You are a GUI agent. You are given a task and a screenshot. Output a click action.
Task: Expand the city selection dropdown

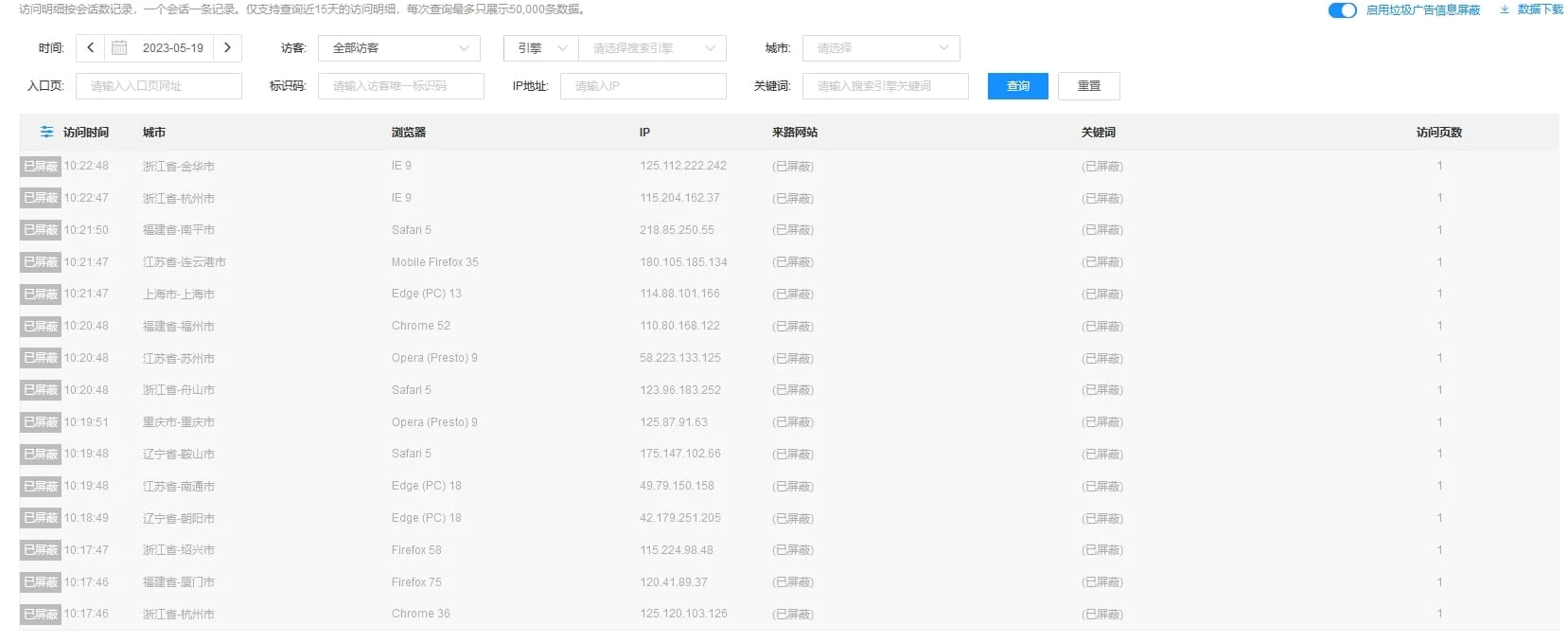point(880,48)
